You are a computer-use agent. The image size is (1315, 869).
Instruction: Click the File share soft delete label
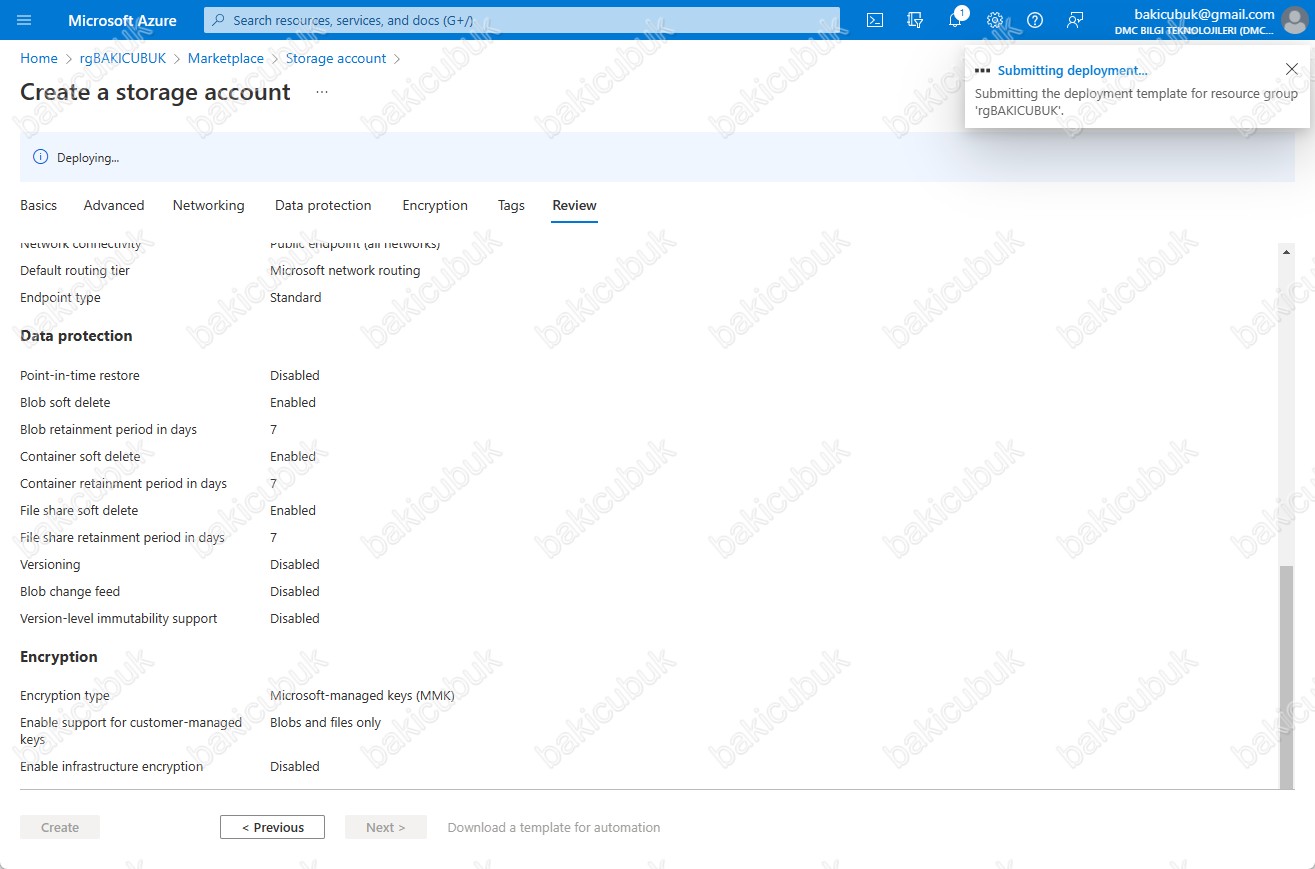(79, 511)
